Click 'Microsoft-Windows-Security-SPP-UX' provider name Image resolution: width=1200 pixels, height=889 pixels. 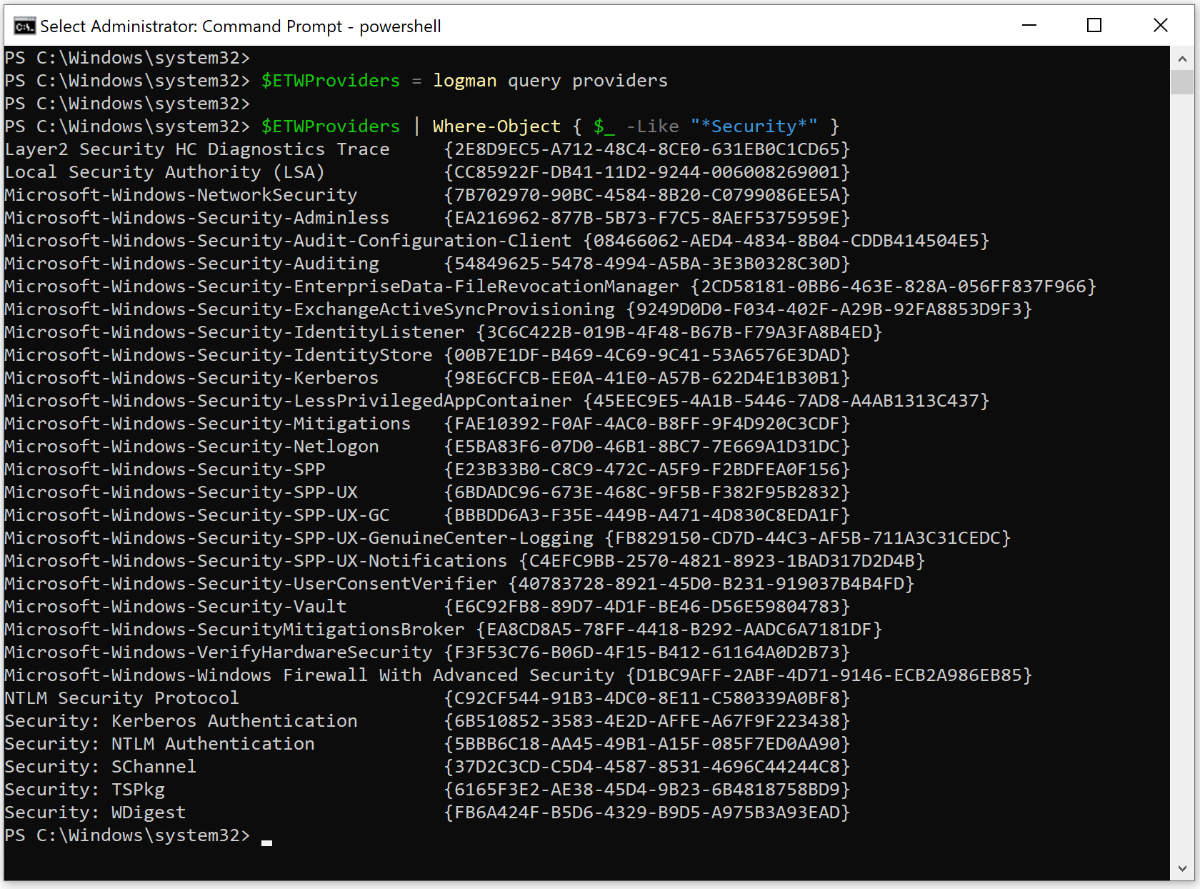click(x=181, y=492)
